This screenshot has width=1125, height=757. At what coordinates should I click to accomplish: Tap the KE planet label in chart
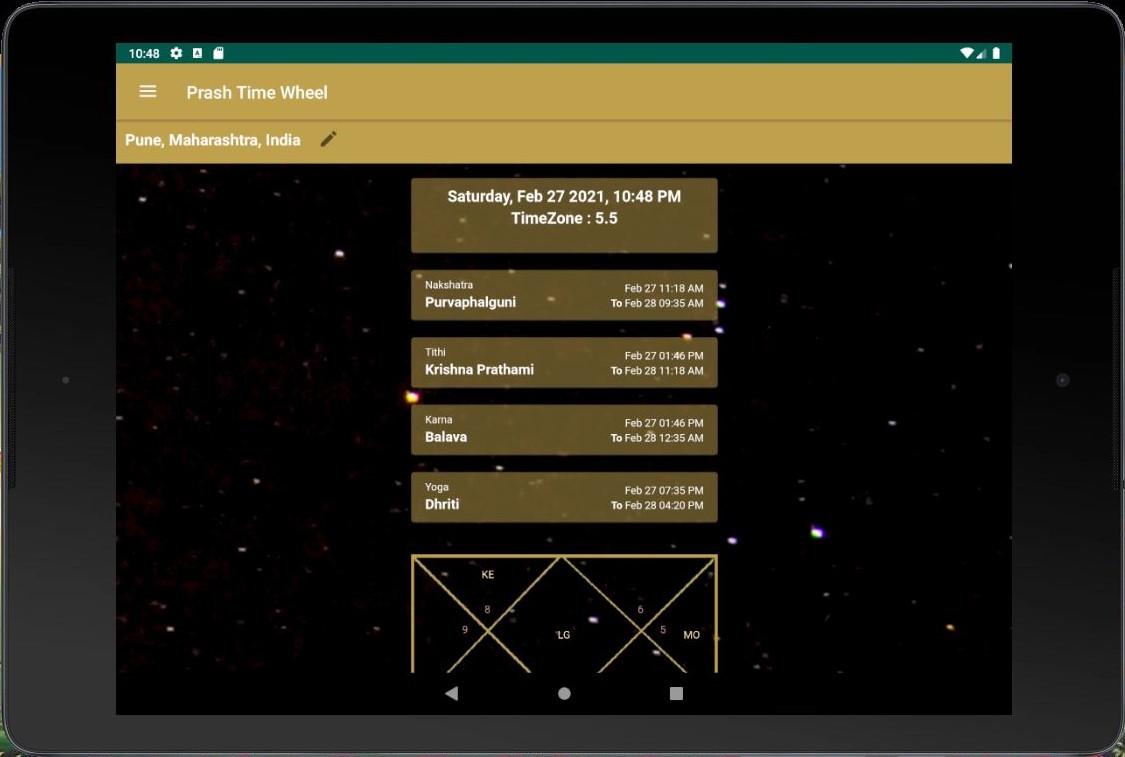coord(488,575)
